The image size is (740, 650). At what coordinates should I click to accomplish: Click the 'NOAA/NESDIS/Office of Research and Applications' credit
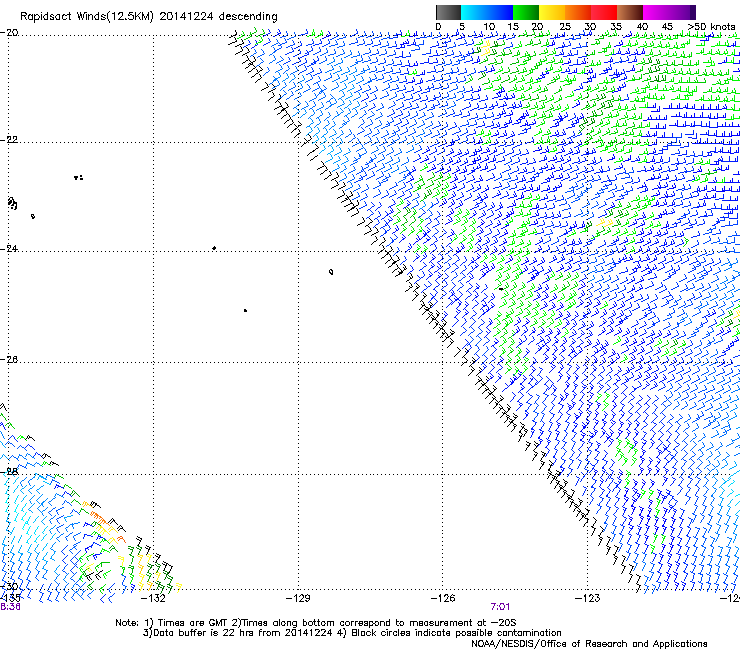tap(589, 644)
